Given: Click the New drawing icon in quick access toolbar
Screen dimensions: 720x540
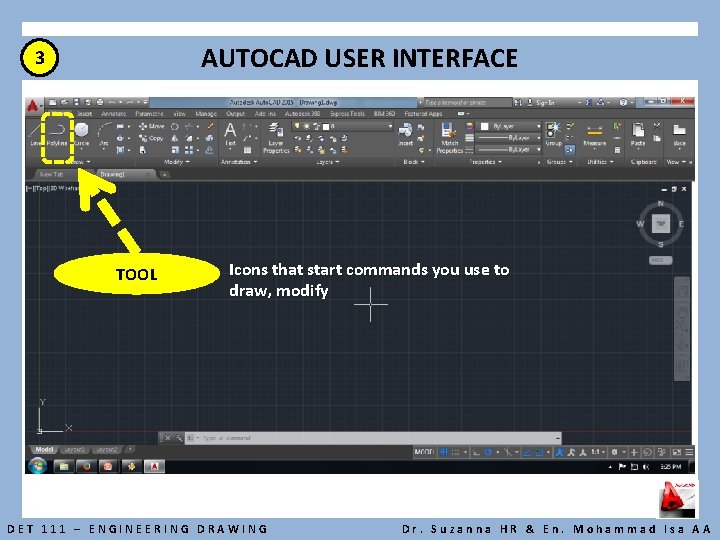Looking at the screenshot, I should tap(53, 102).
